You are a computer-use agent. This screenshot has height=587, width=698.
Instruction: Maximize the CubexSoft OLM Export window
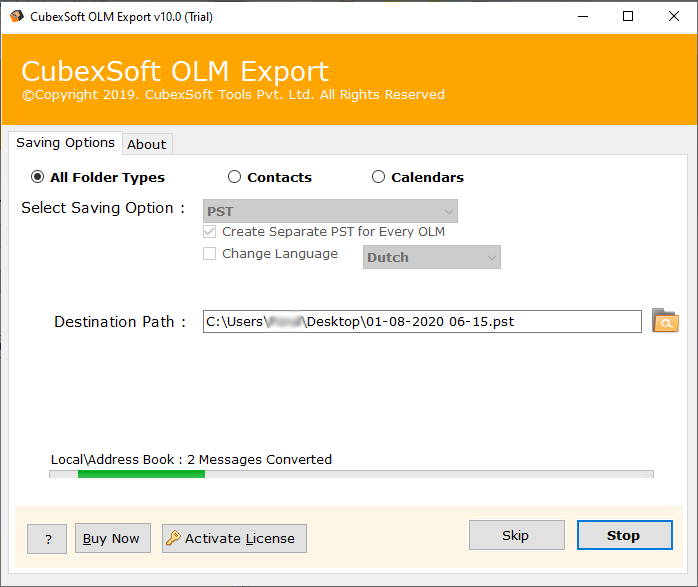pos(628,16)
